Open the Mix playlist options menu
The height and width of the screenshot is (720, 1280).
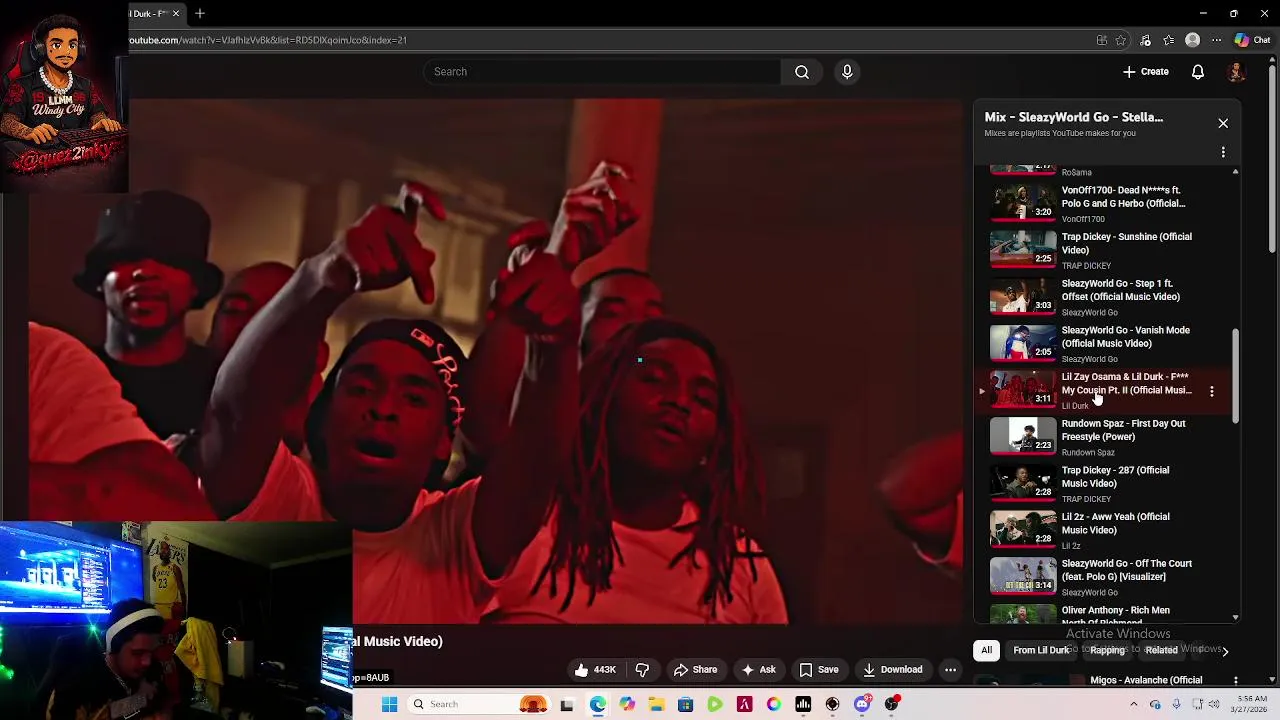pos(1223,152)
